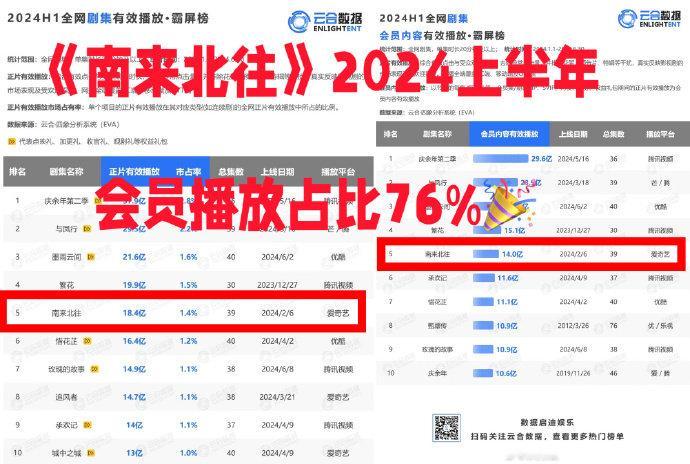Click the 19.9亿 value for 繁花
This screenshot has width=690, height=464.
coord(134,285)
